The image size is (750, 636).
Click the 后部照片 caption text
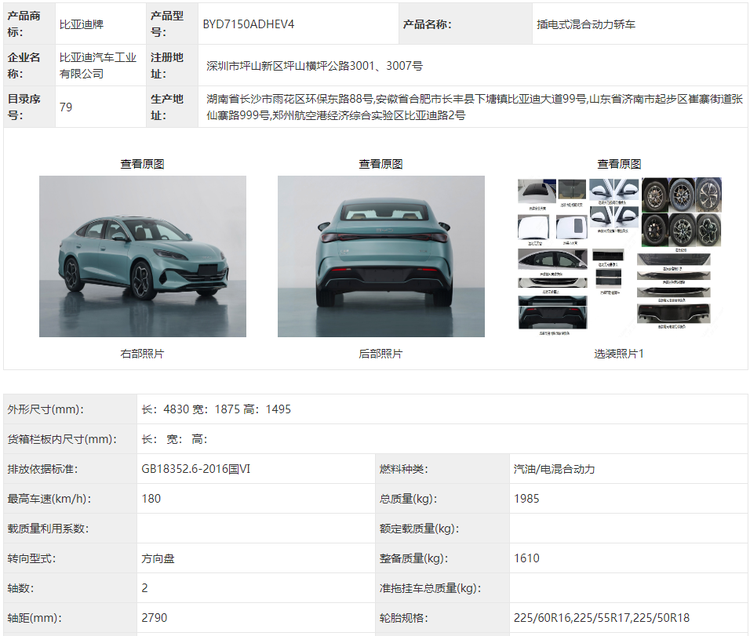(x=380, y=354)
